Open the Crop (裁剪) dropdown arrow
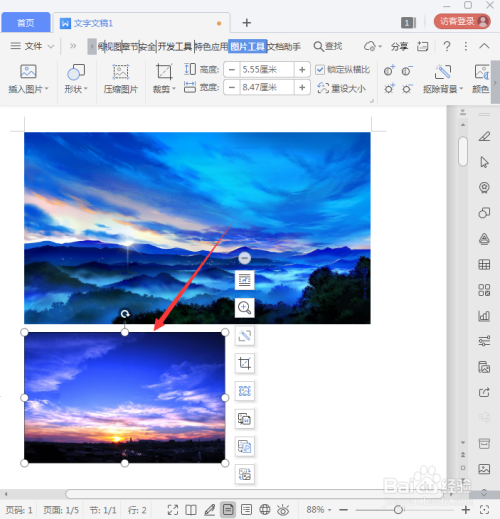The width and height of the screenshot is (500, 519). tap(174, 89)
